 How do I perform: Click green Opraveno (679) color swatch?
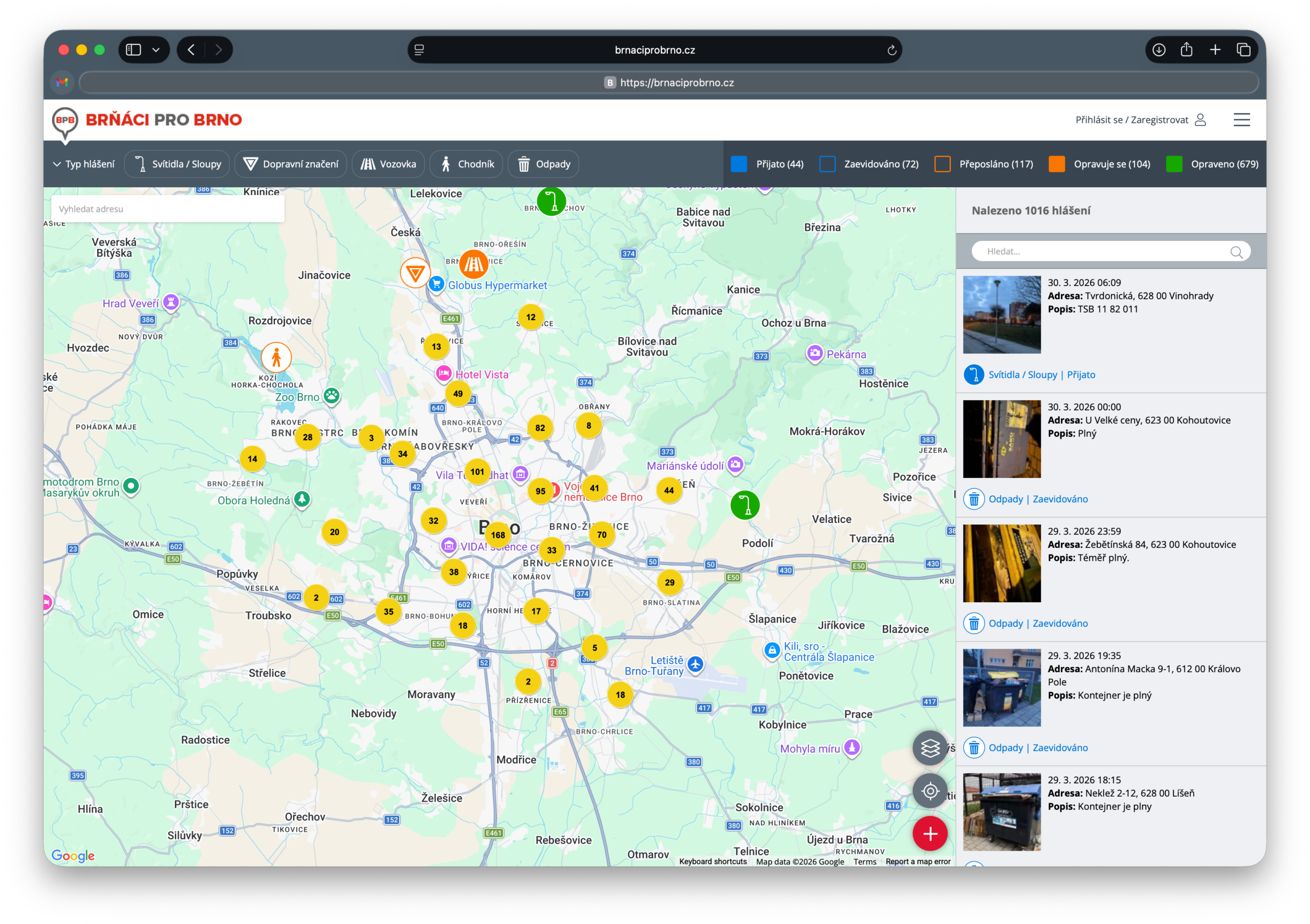pyautogui.click(x=1174, y=164)
